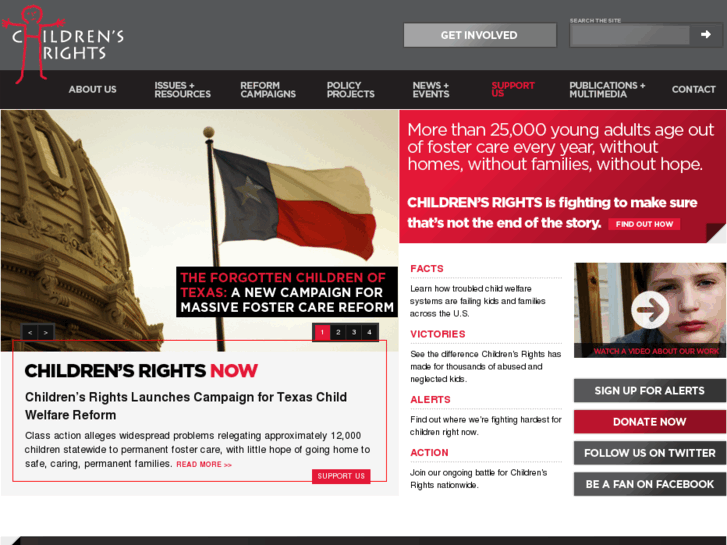Advance to next slide with > arrow
The height and width of the screenshot is (545, 727).
[x=45, y=332]
